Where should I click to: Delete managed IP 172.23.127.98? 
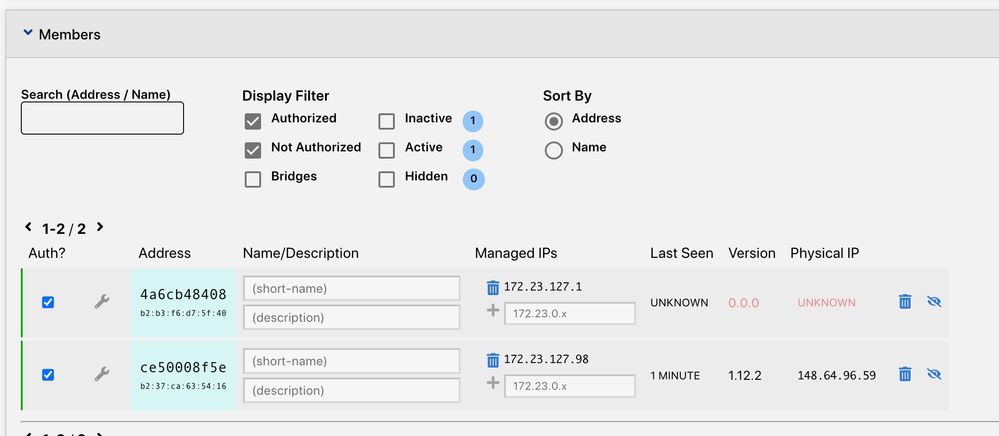click(492, 360)
